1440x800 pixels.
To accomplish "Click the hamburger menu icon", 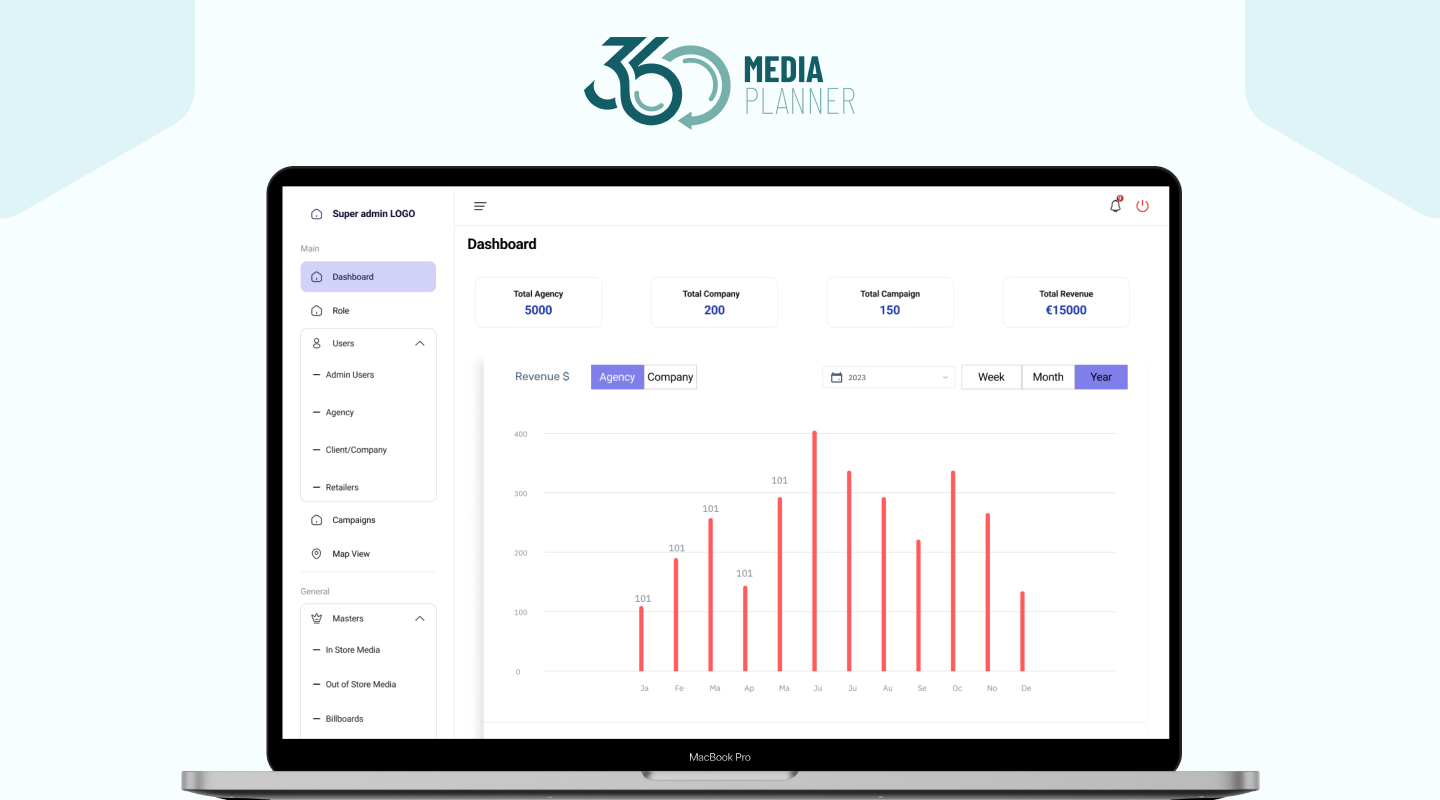I will coord(480,207).
